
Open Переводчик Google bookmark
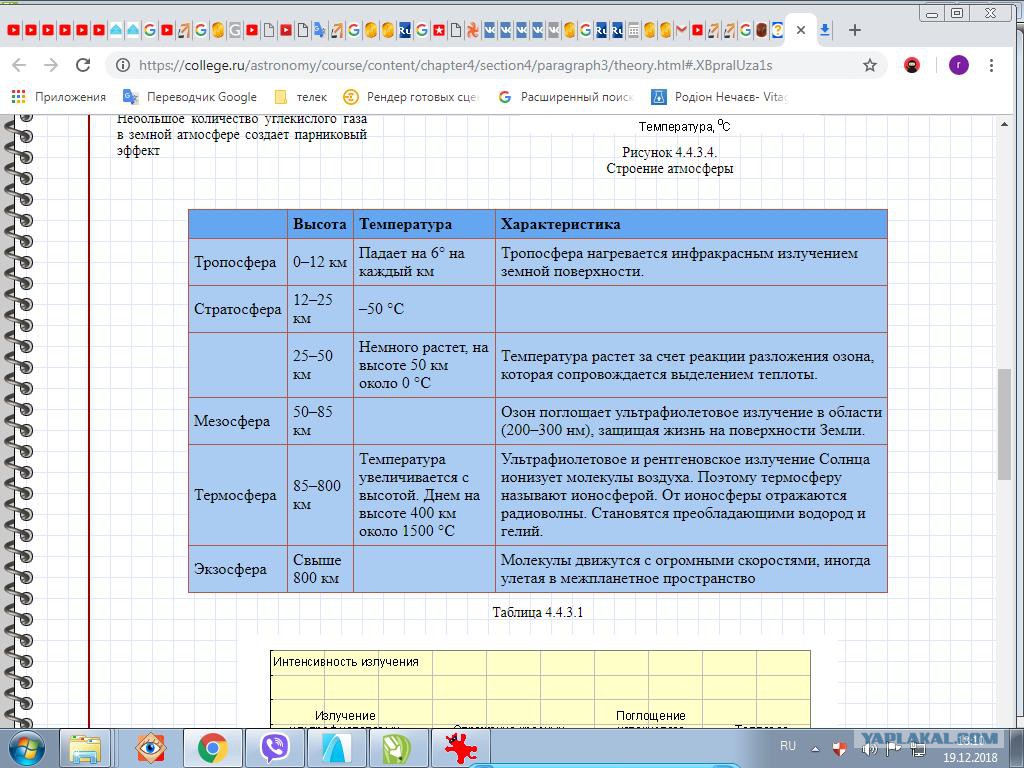click(x=190, y=97)
